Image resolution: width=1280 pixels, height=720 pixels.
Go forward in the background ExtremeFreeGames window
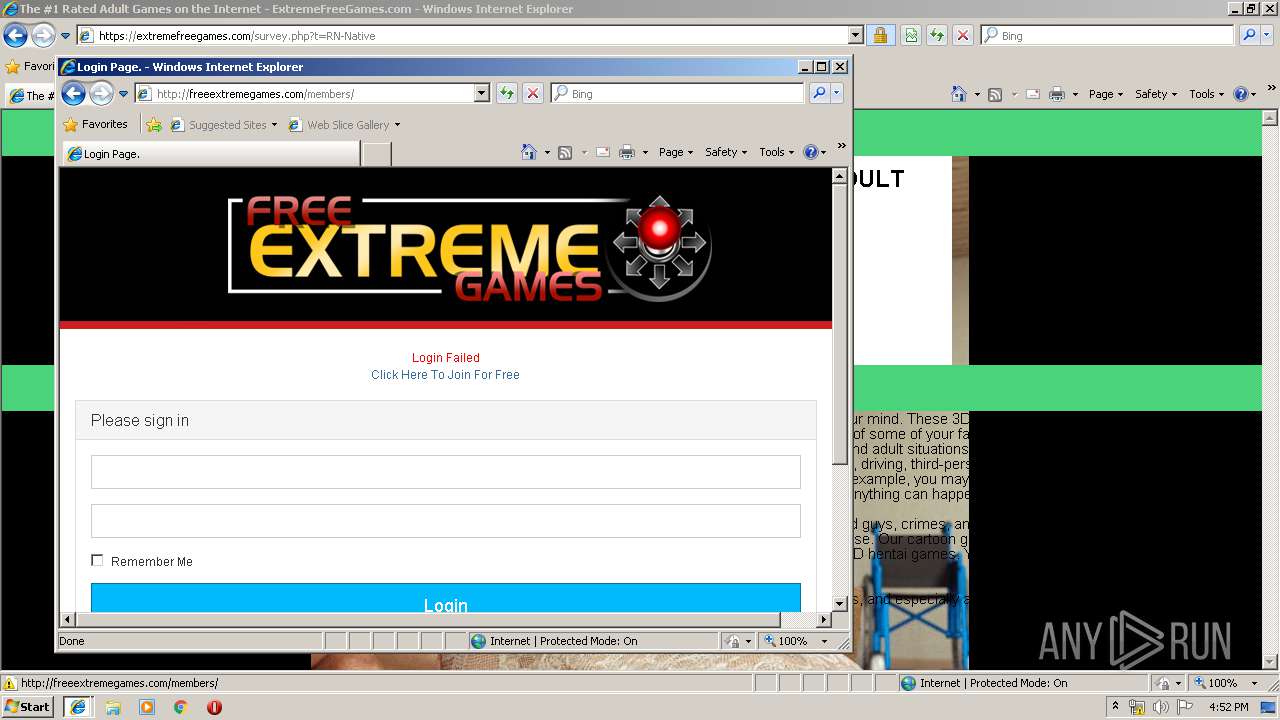pyautogui.click(x=43, y=36)
